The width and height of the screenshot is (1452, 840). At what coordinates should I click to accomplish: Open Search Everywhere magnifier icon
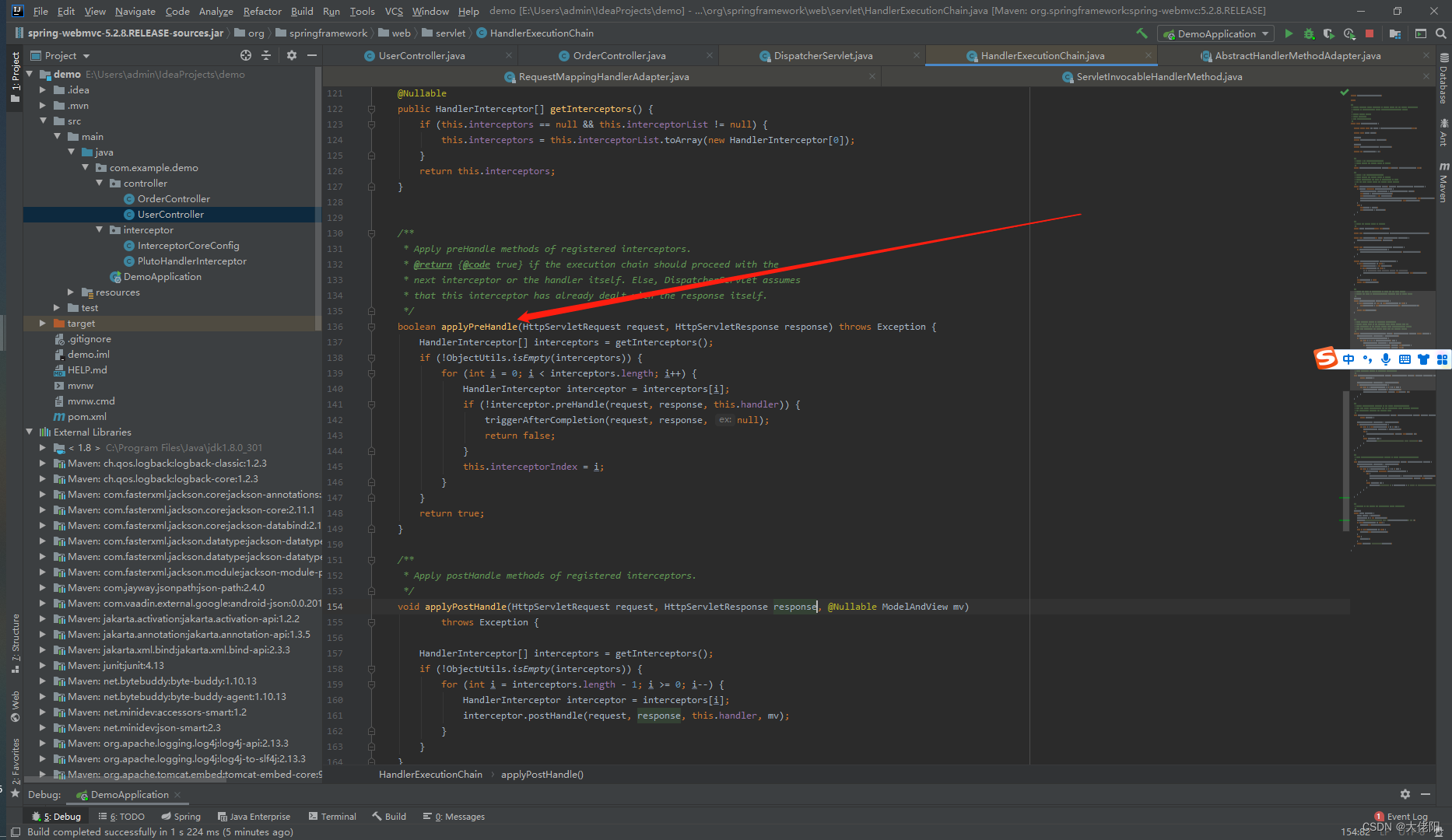click(x=1440, y=33)
